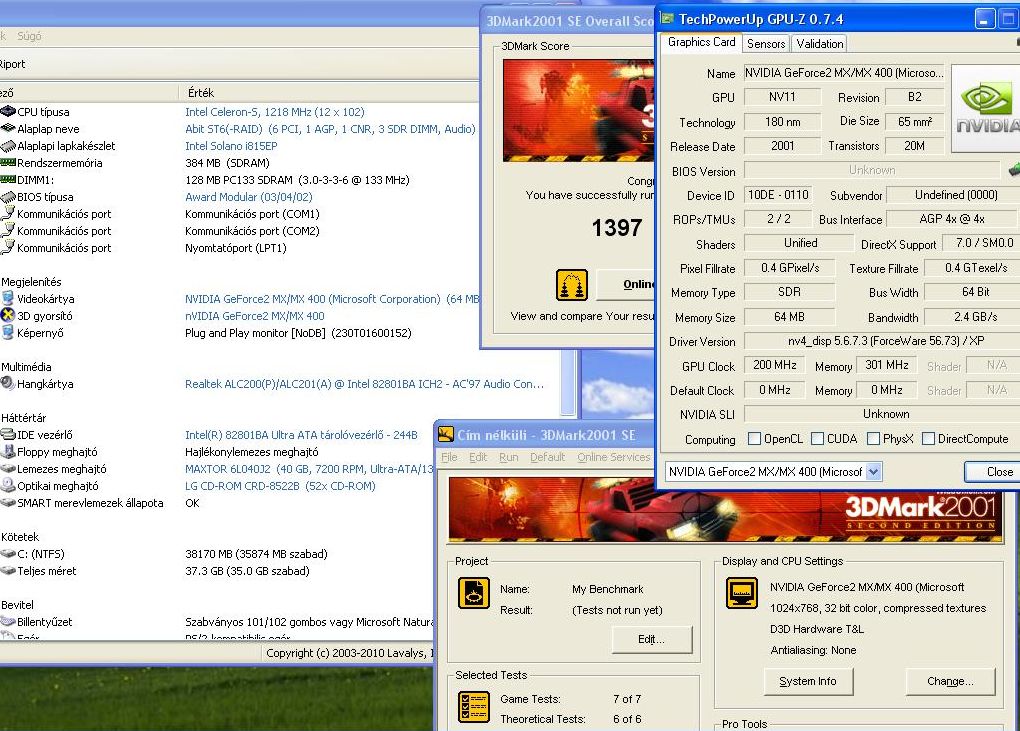Click the Display and CPU Settings monitor icon

(x=741, y=592)
